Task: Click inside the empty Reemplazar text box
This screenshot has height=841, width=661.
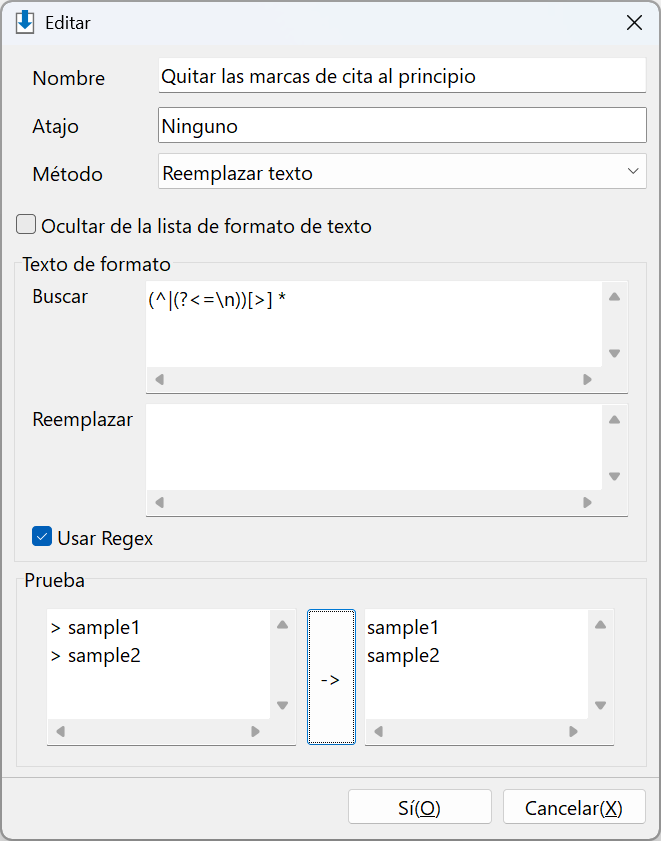Action: click(x=374, y=447)
